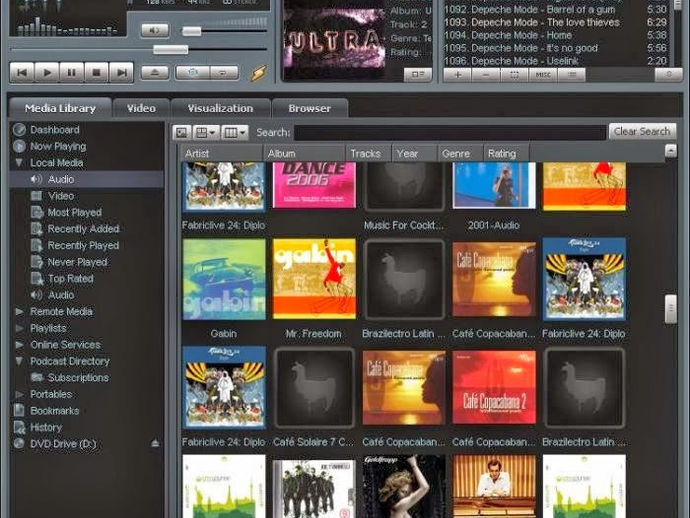Screen dimensions: 690x518
Task: Open the Most Played smart view
Action: pos(74,212)
